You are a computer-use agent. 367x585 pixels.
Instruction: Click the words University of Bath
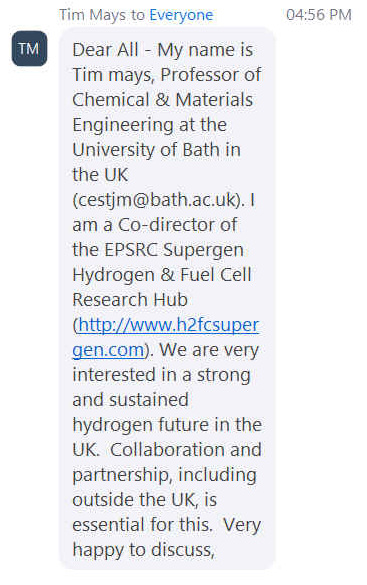point(146,150)
